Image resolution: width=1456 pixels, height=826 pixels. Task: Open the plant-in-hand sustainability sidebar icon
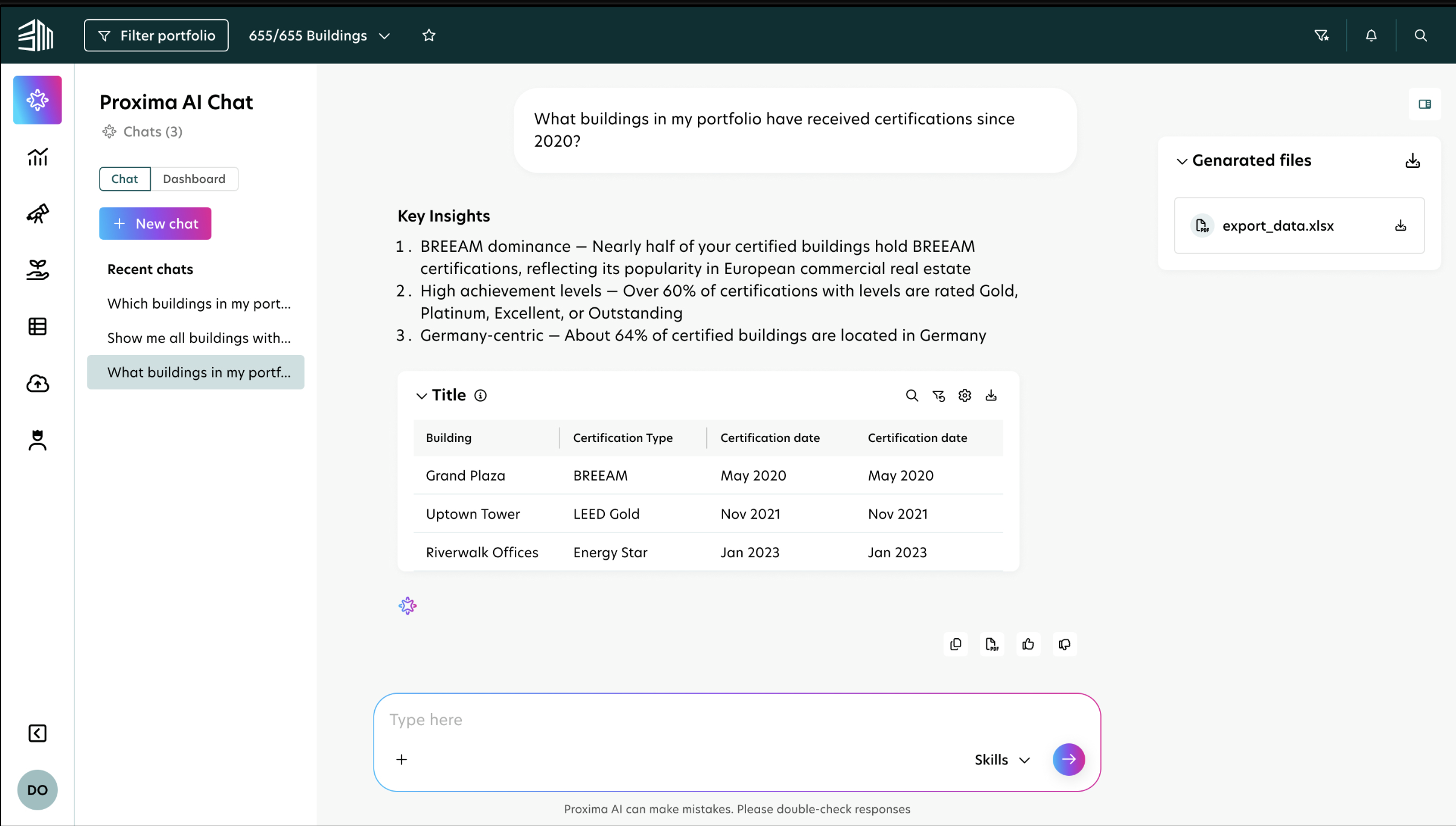point(37,270)
